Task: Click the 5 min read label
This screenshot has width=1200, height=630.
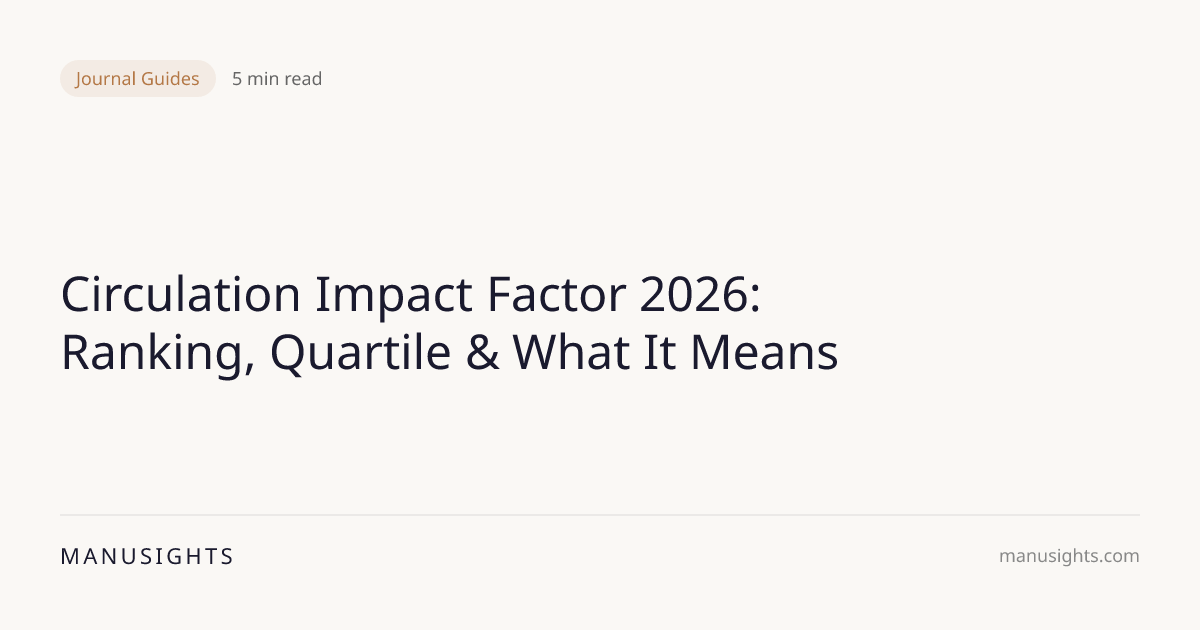Action: click(277, 79)
